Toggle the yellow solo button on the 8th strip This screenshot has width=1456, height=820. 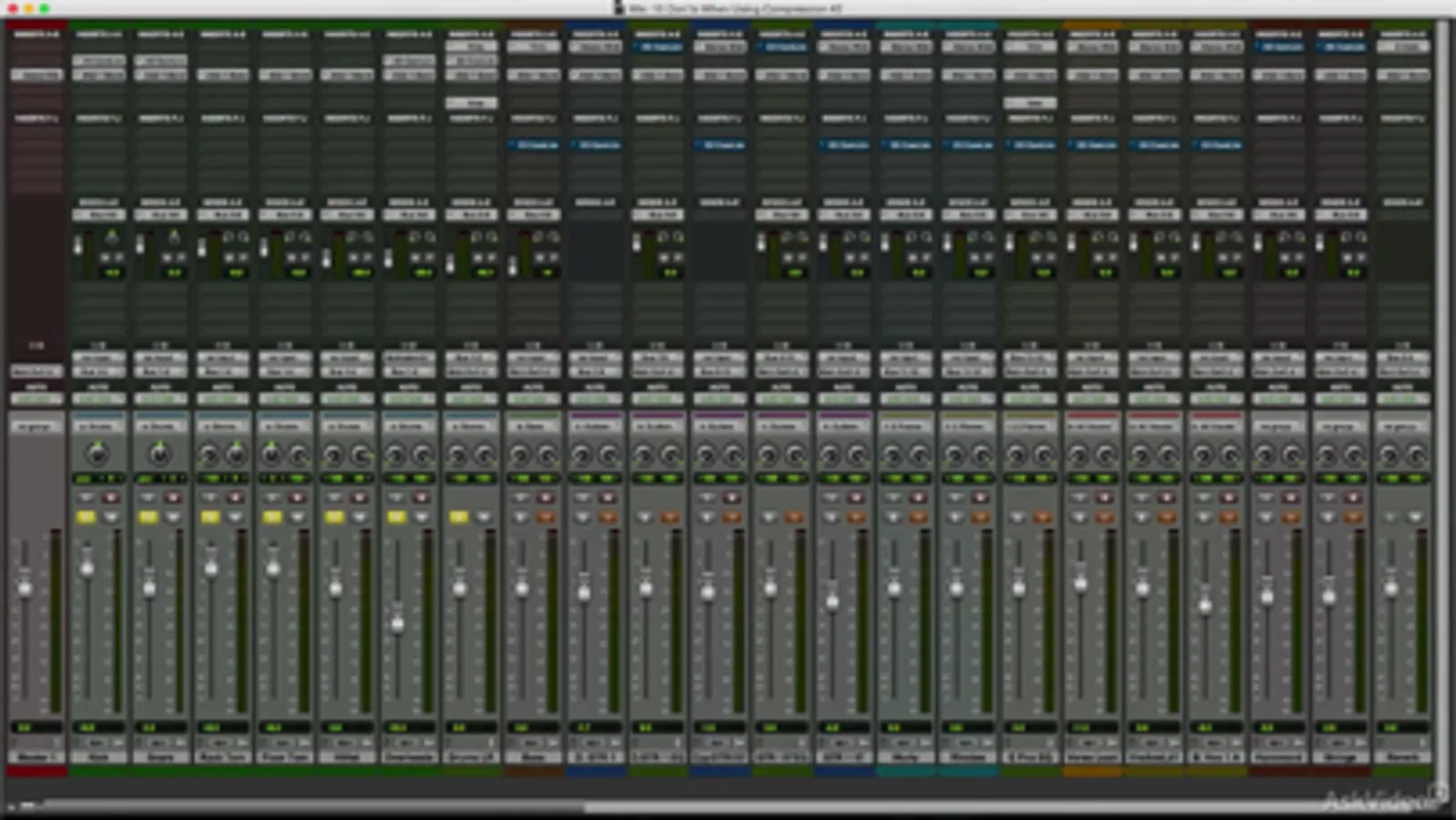pos(459,517)
